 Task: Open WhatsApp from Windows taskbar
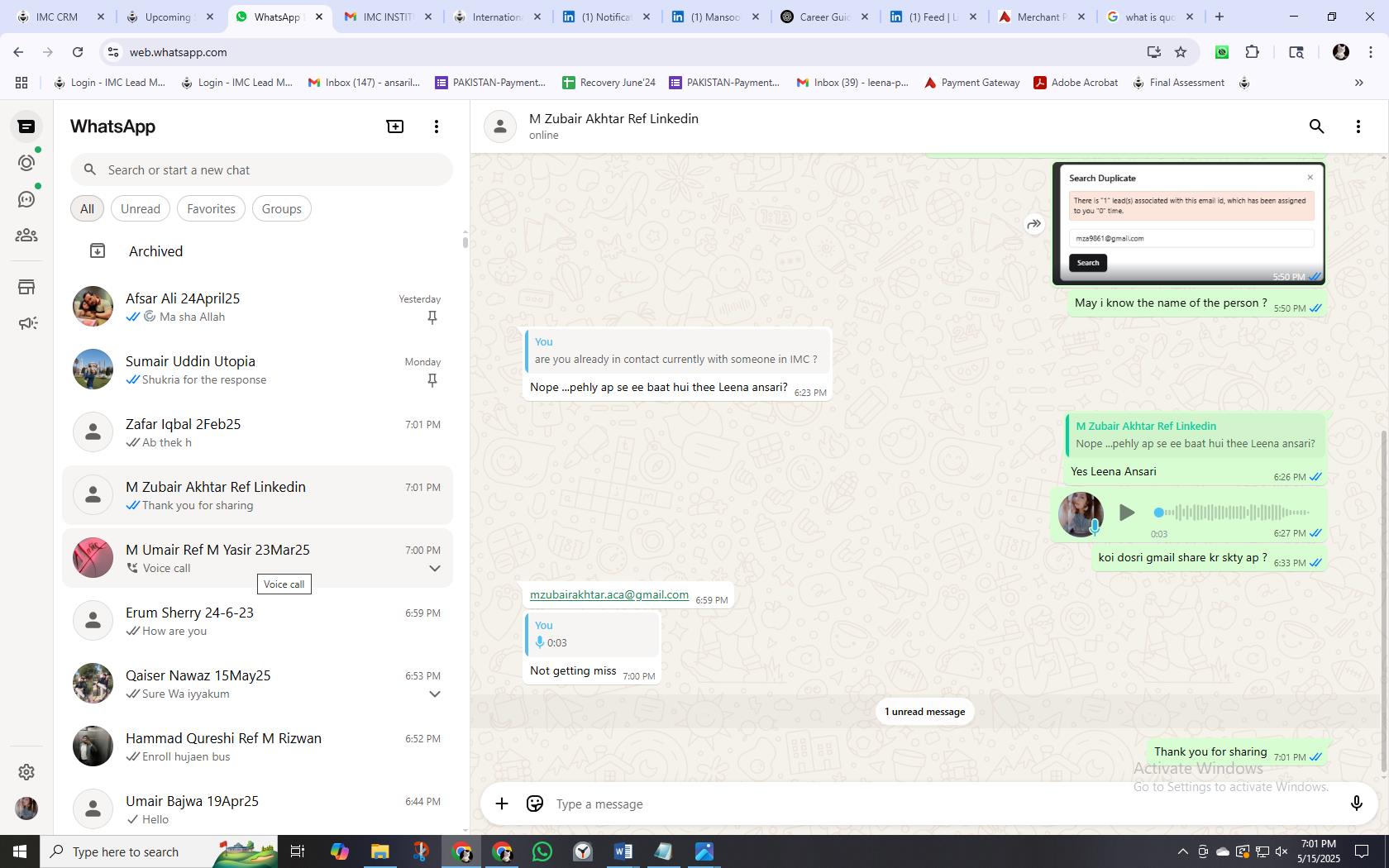542,851
